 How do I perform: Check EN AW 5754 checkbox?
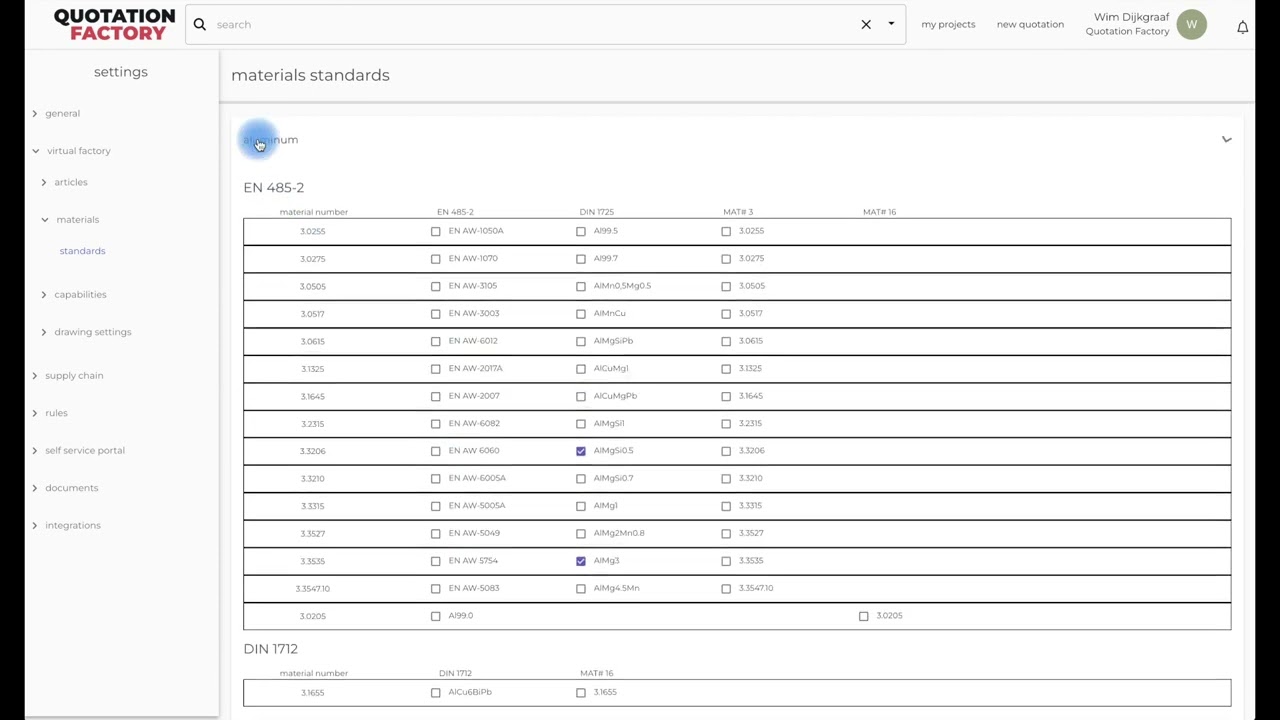pyautogui.click(x=436, y=562)
